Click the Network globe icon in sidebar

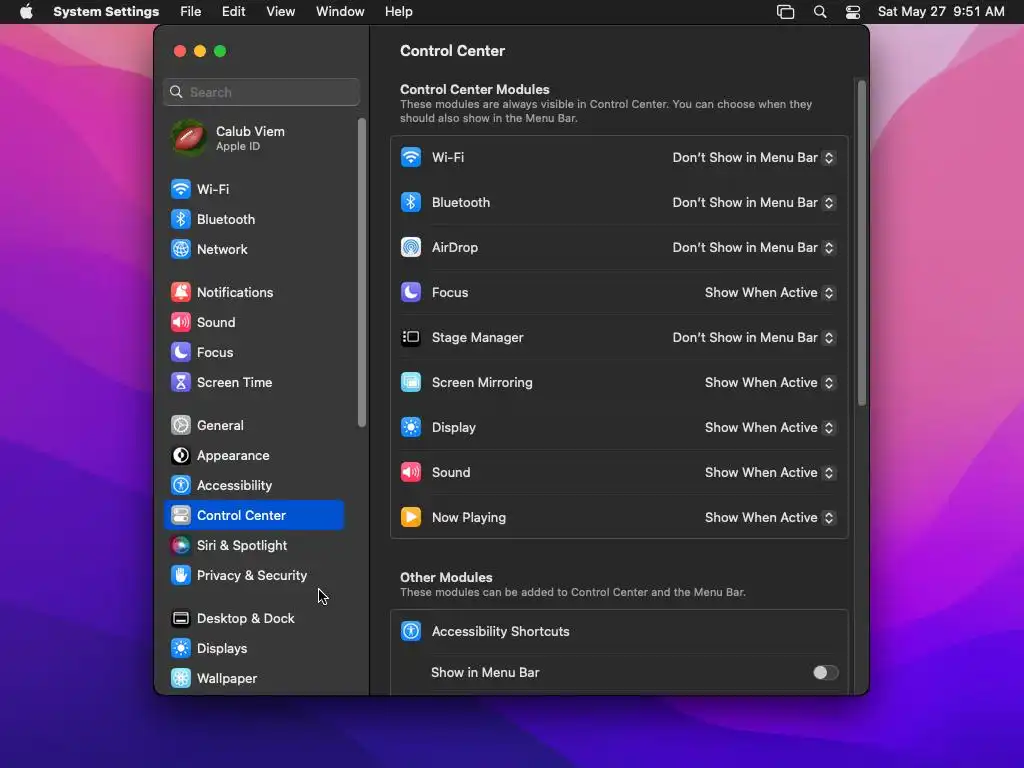pos(181,249)
